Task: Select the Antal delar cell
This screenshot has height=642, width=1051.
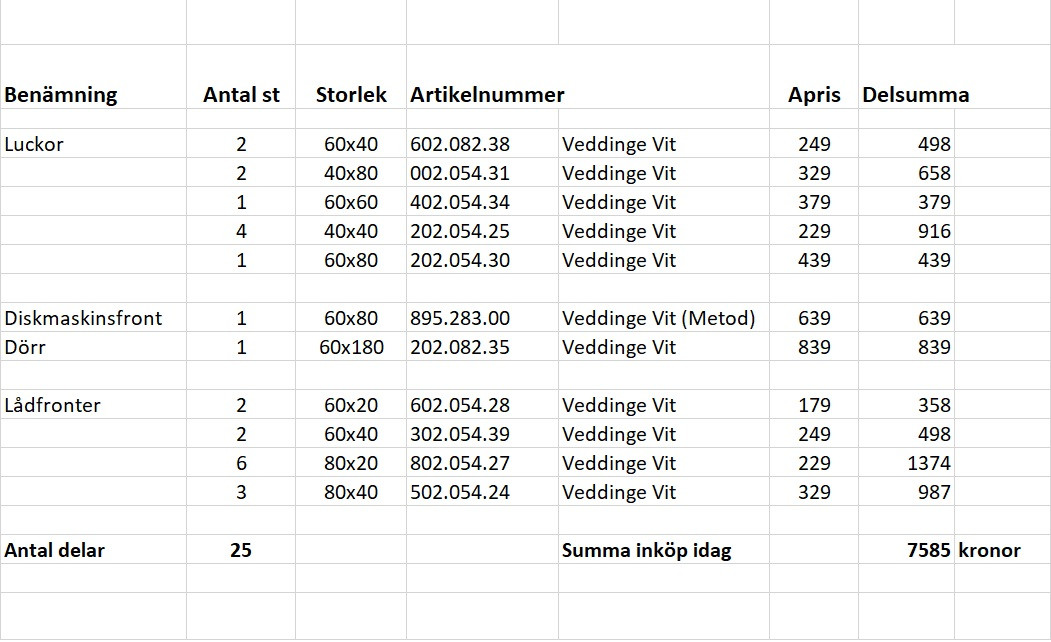Action: (x=93, y=550)
